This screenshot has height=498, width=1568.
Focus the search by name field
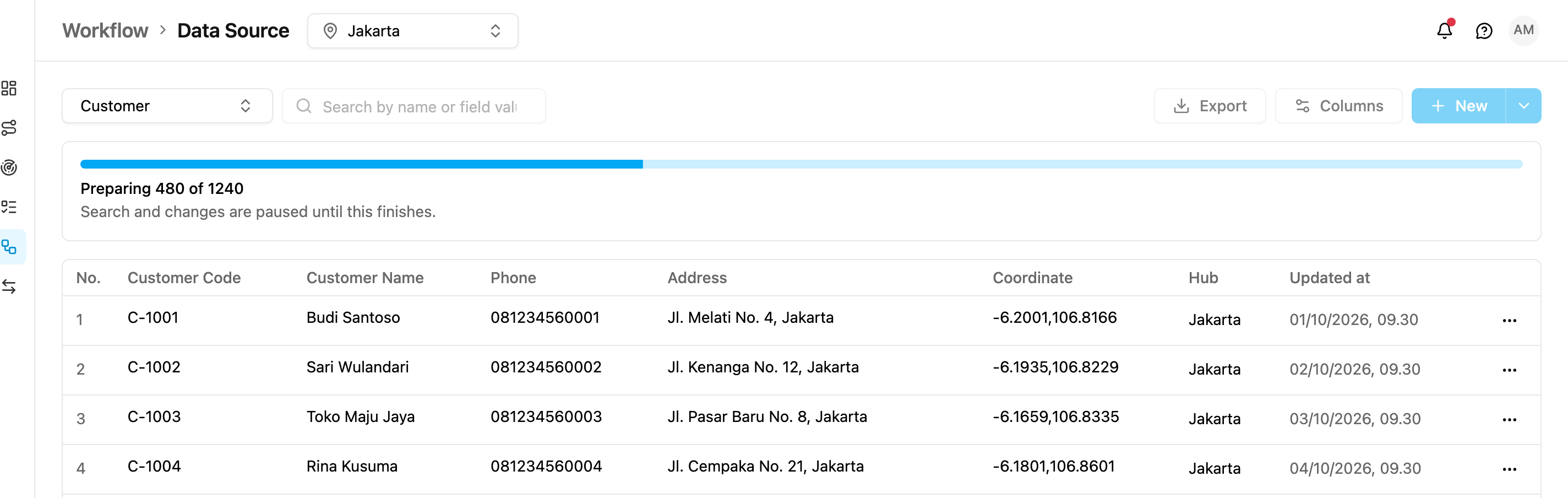point(414,106)
